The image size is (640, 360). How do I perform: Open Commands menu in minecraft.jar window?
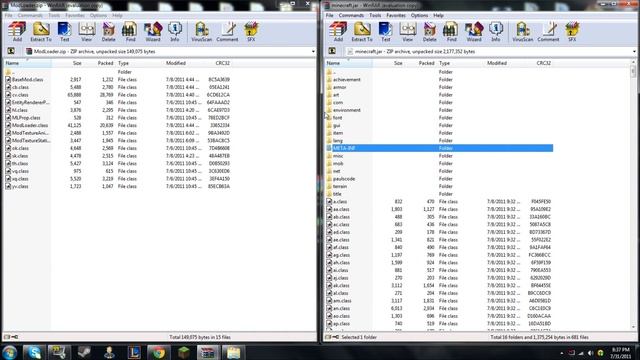351,16
